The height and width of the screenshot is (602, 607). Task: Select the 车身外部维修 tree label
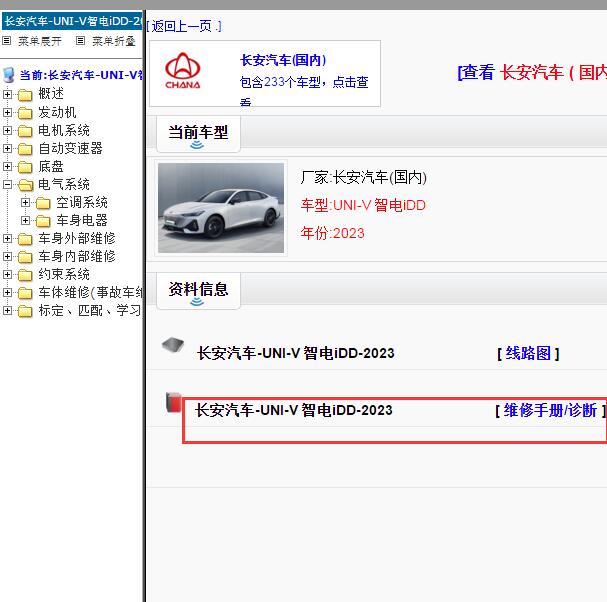point(77,238)
